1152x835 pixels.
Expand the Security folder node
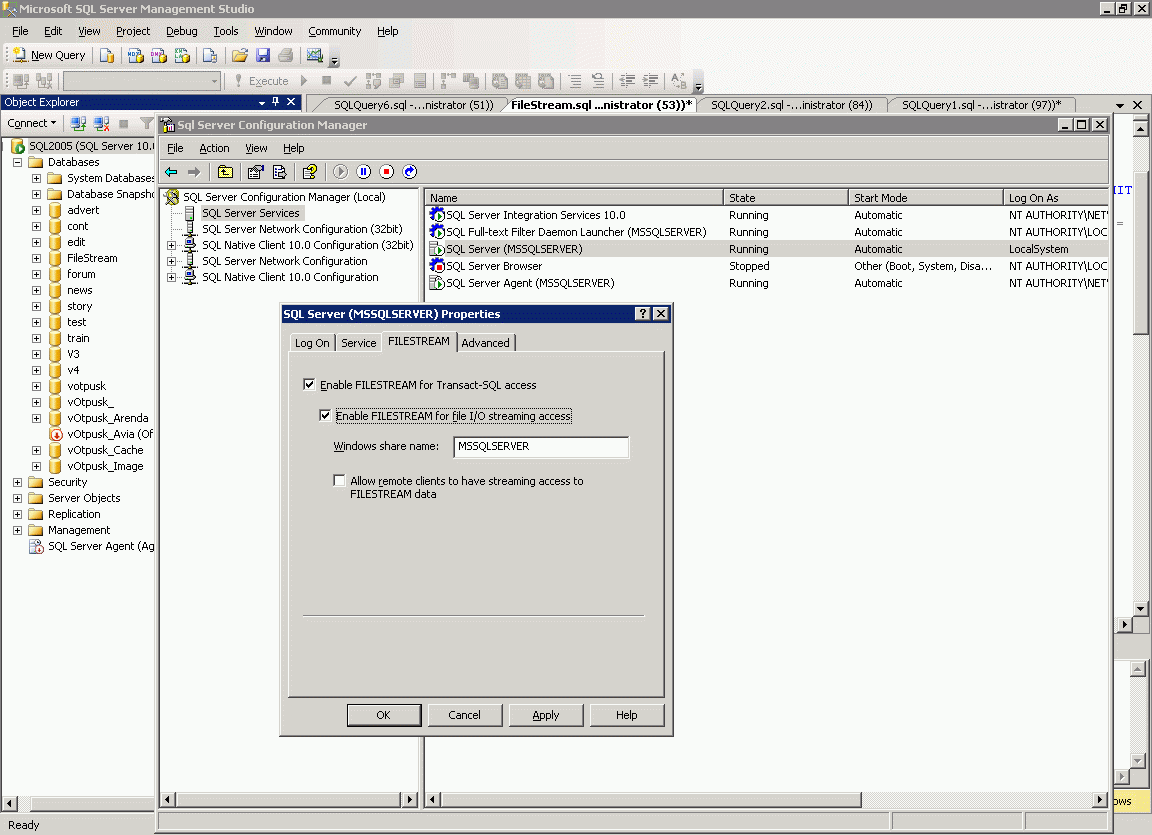pos(18,482)
